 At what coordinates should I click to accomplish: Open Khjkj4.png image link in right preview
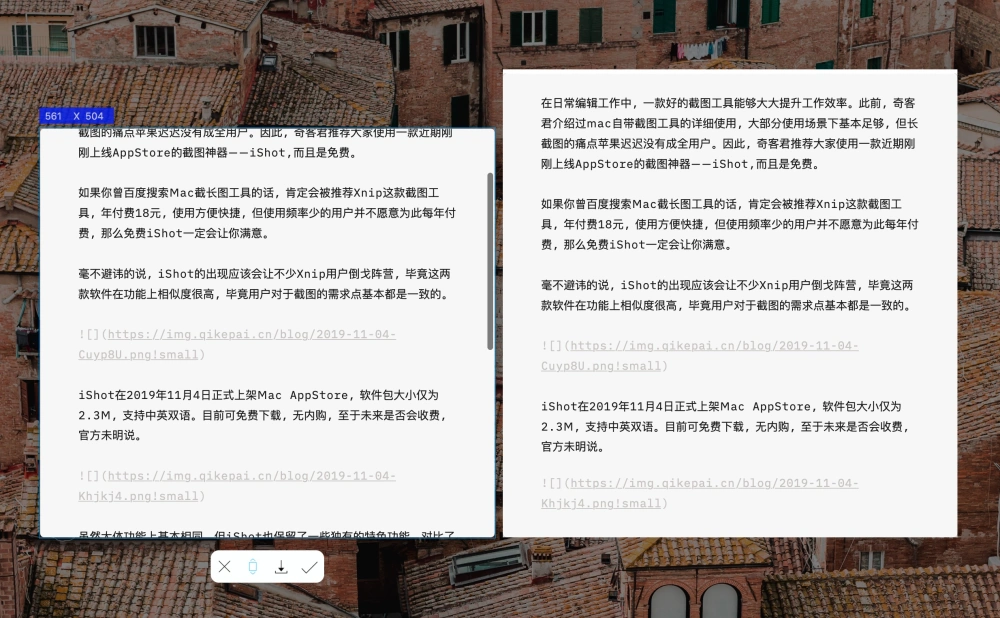point(700,493)
